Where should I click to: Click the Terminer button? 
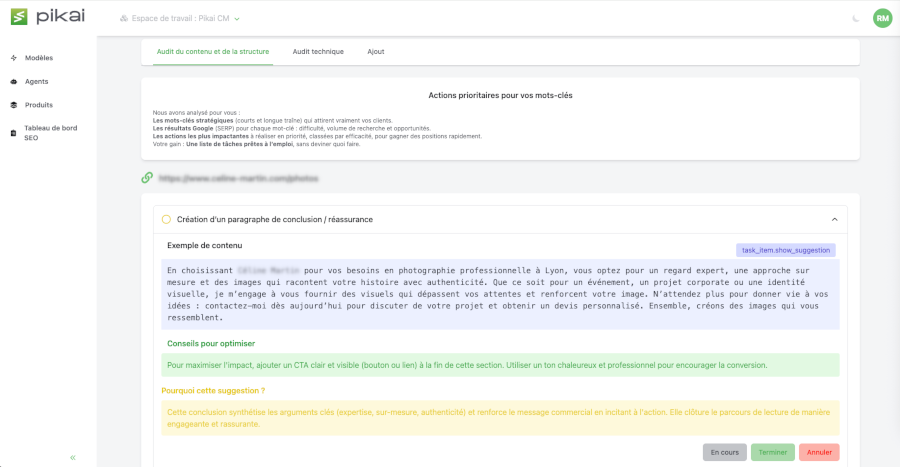[772, 452]
